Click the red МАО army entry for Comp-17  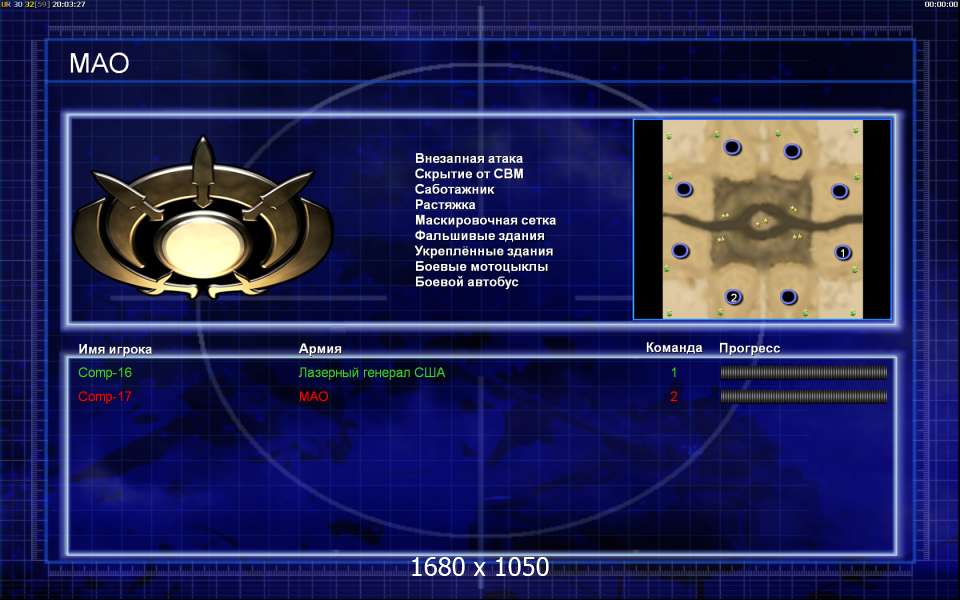tap(313, 396)
